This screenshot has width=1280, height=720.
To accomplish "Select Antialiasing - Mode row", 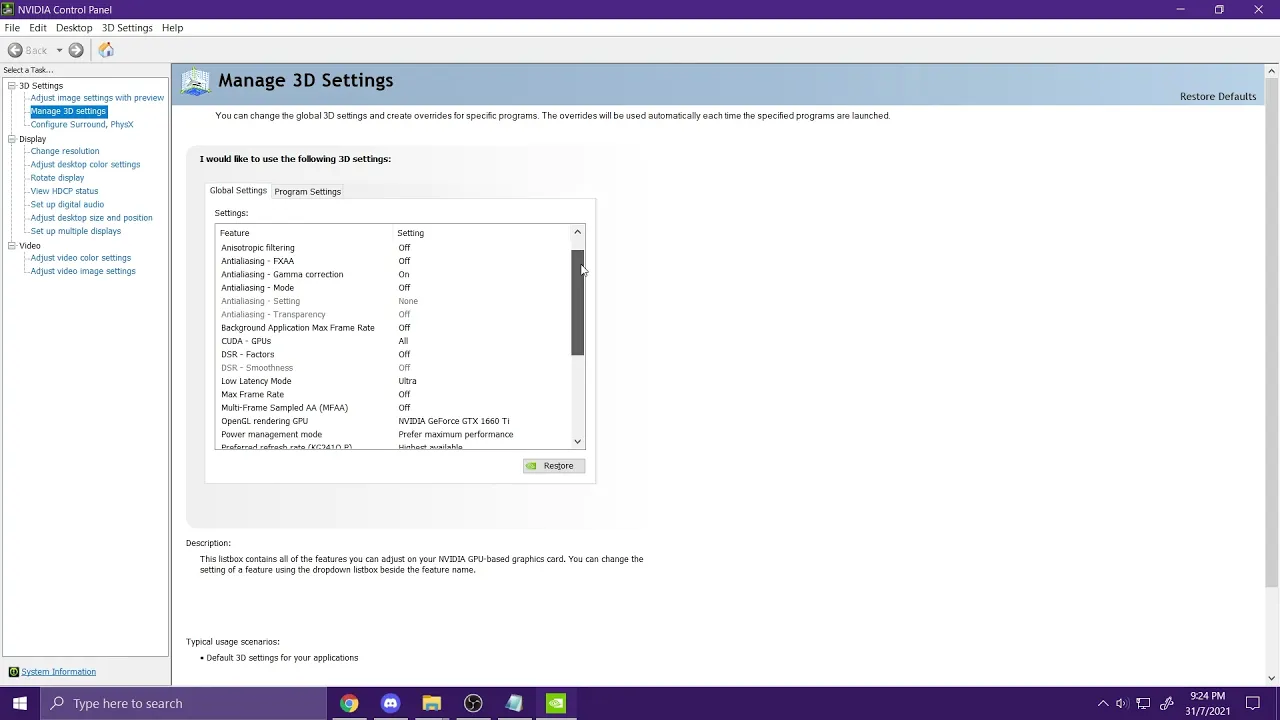I will [392, 288].
